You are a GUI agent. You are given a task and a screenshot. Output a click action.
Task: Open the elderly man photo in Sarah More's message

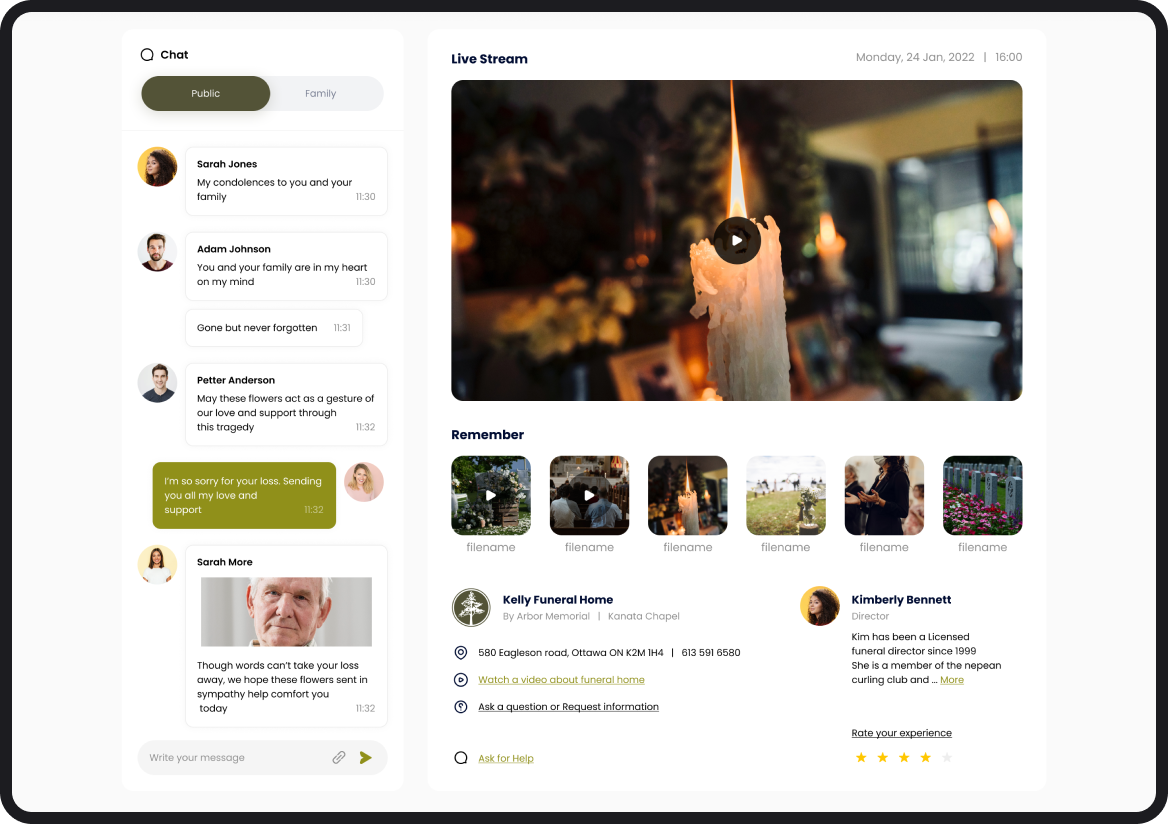[286, 612]
